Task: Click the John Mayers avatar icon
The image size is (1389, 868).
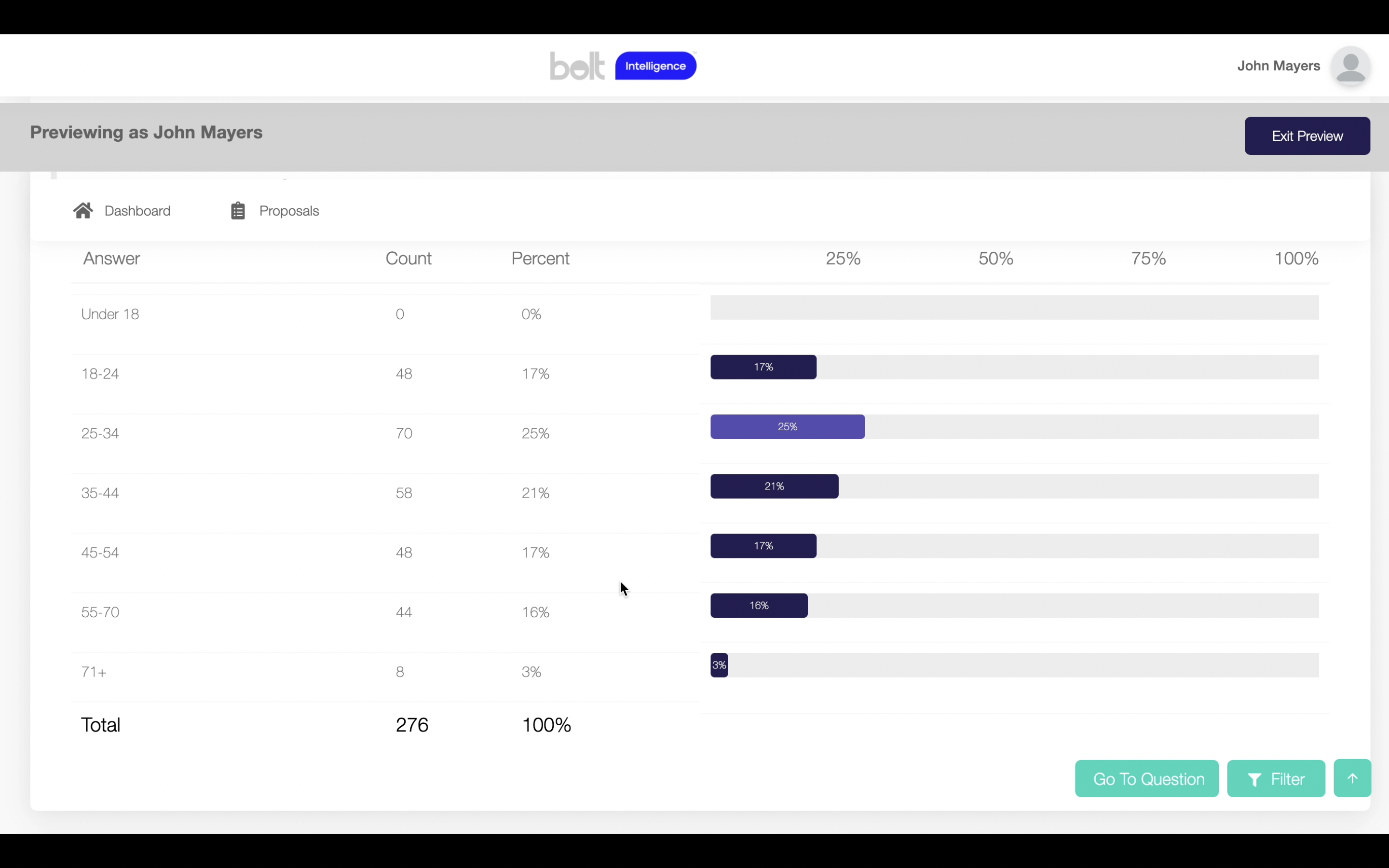Action: coord(1350,66)
